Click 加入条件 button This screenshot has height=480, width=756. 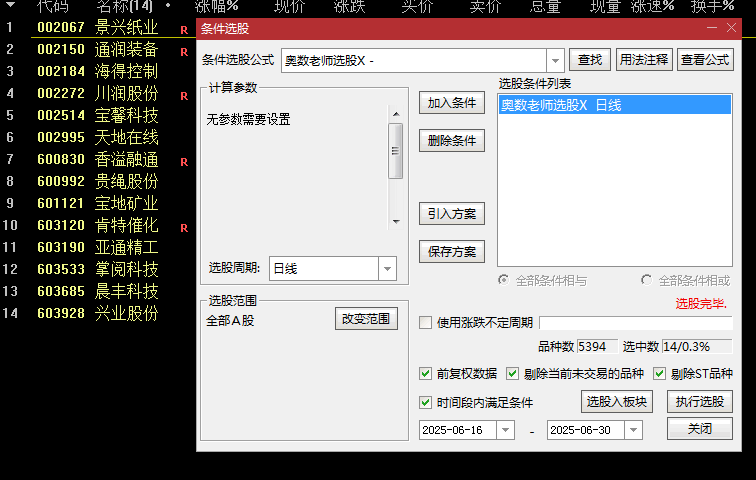pyautogui.click(x=452, y=103)
